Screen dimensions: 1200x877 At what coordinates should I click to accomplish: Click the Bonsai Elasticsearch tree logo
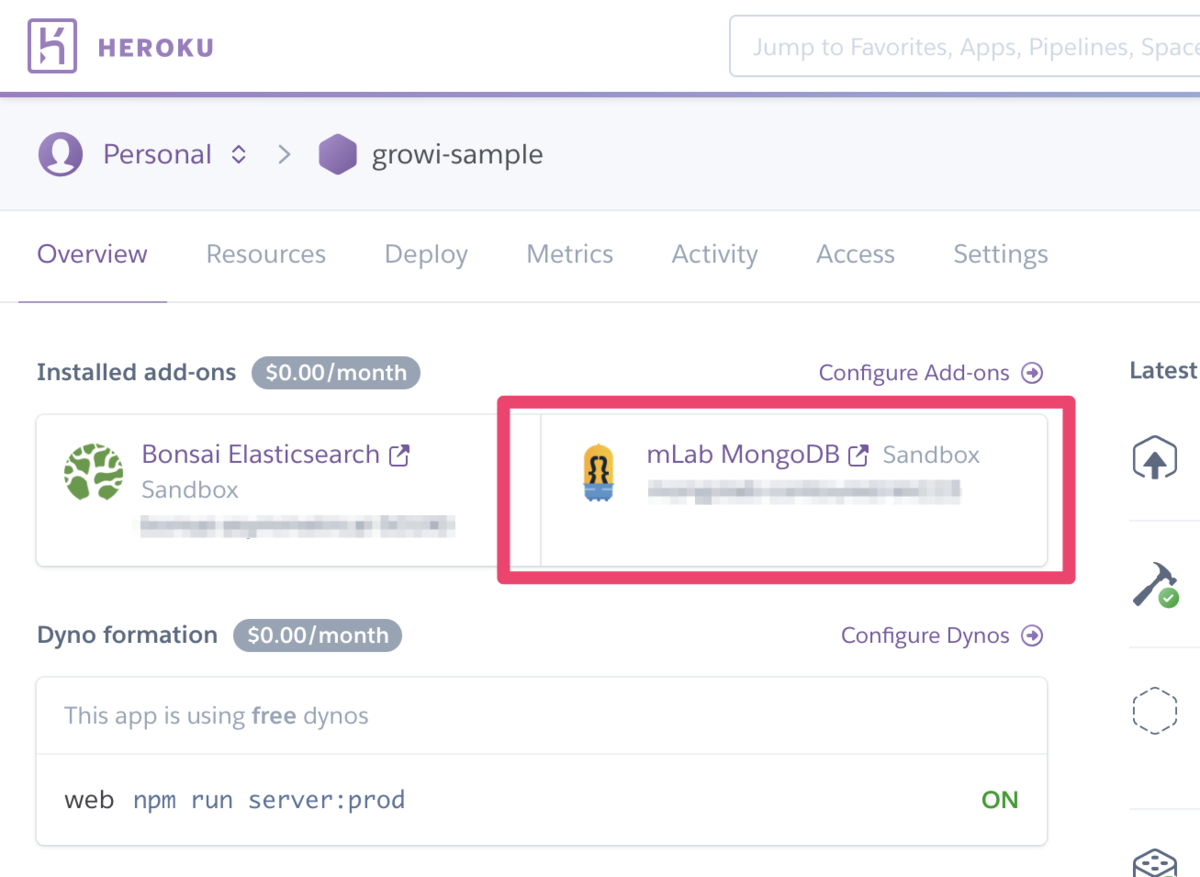coord(94,472)
